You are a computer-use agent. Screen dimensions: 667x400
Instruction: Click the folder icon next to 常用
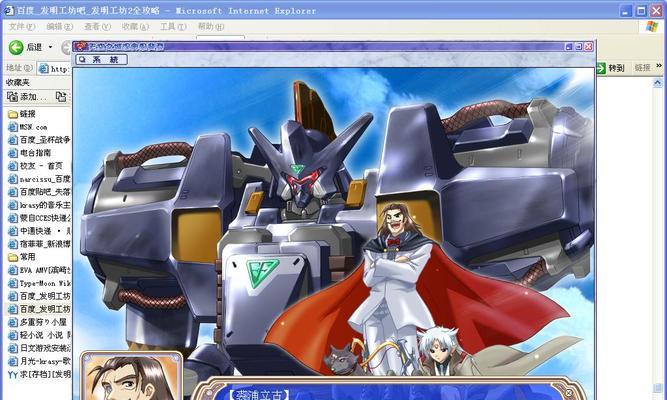(13, 257)
